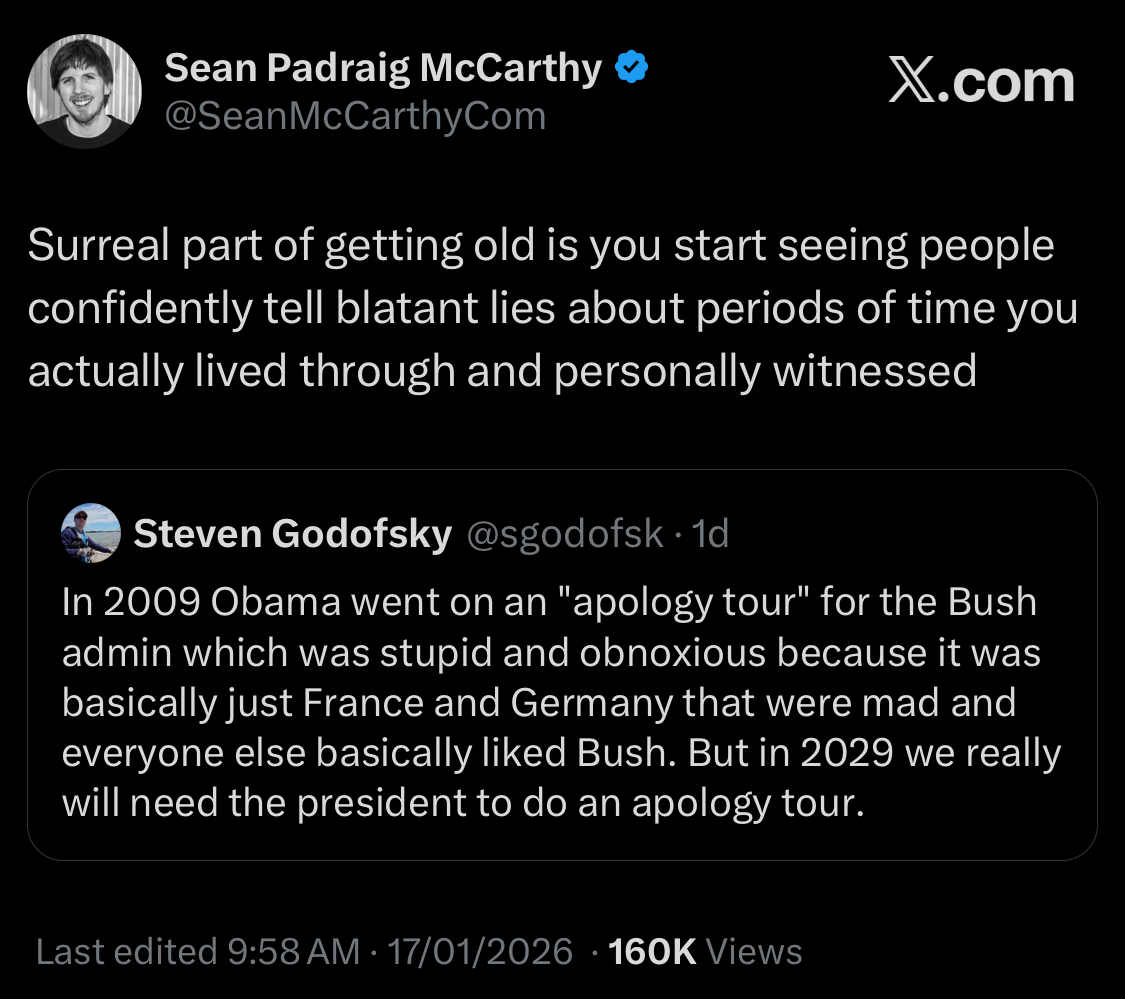The image size is (1125, 999).
Task: Click the word 'Views' in the footer
Action: coord(754,952)
